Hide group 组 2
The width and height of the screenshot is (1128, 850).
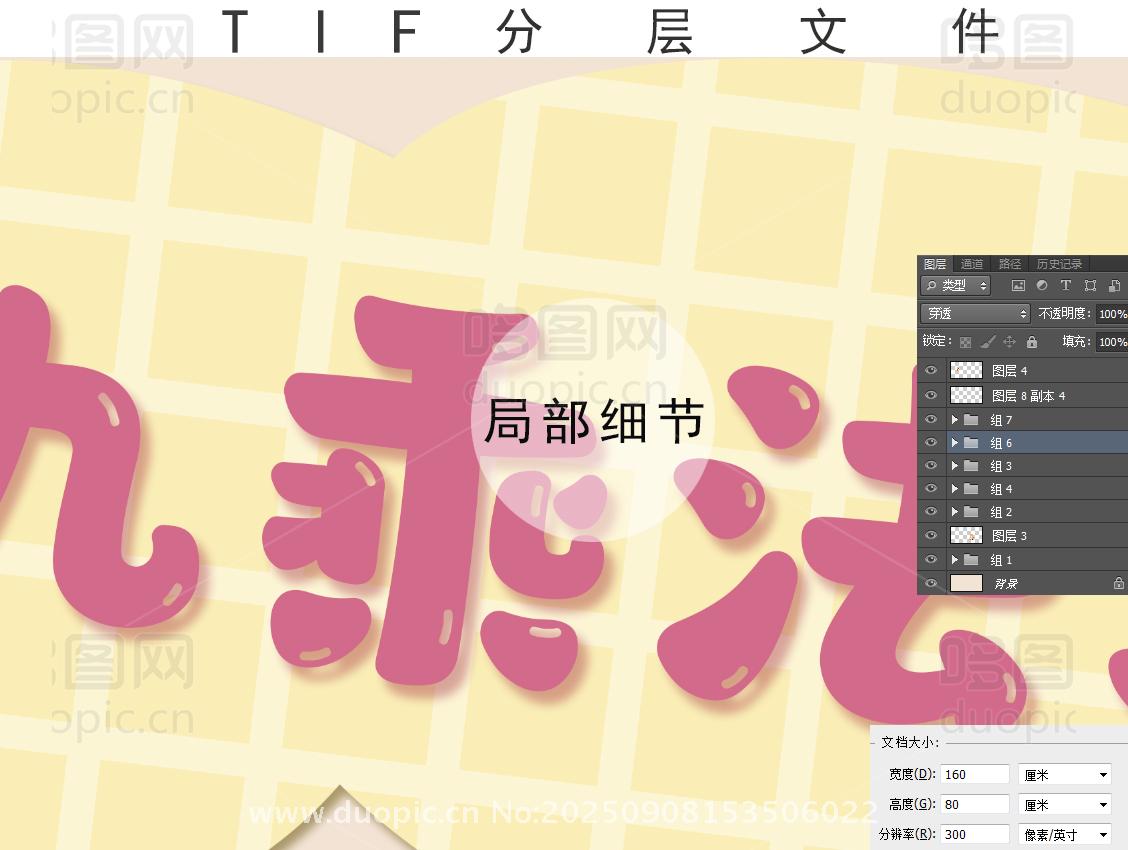(x=931, y=511)
